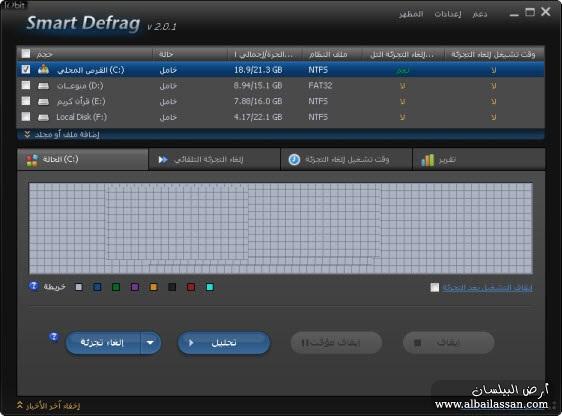Image resolution: width=562 pixels, height=416 pixels.
Task: Click the green legend color swatch
Action: [116, 287]
